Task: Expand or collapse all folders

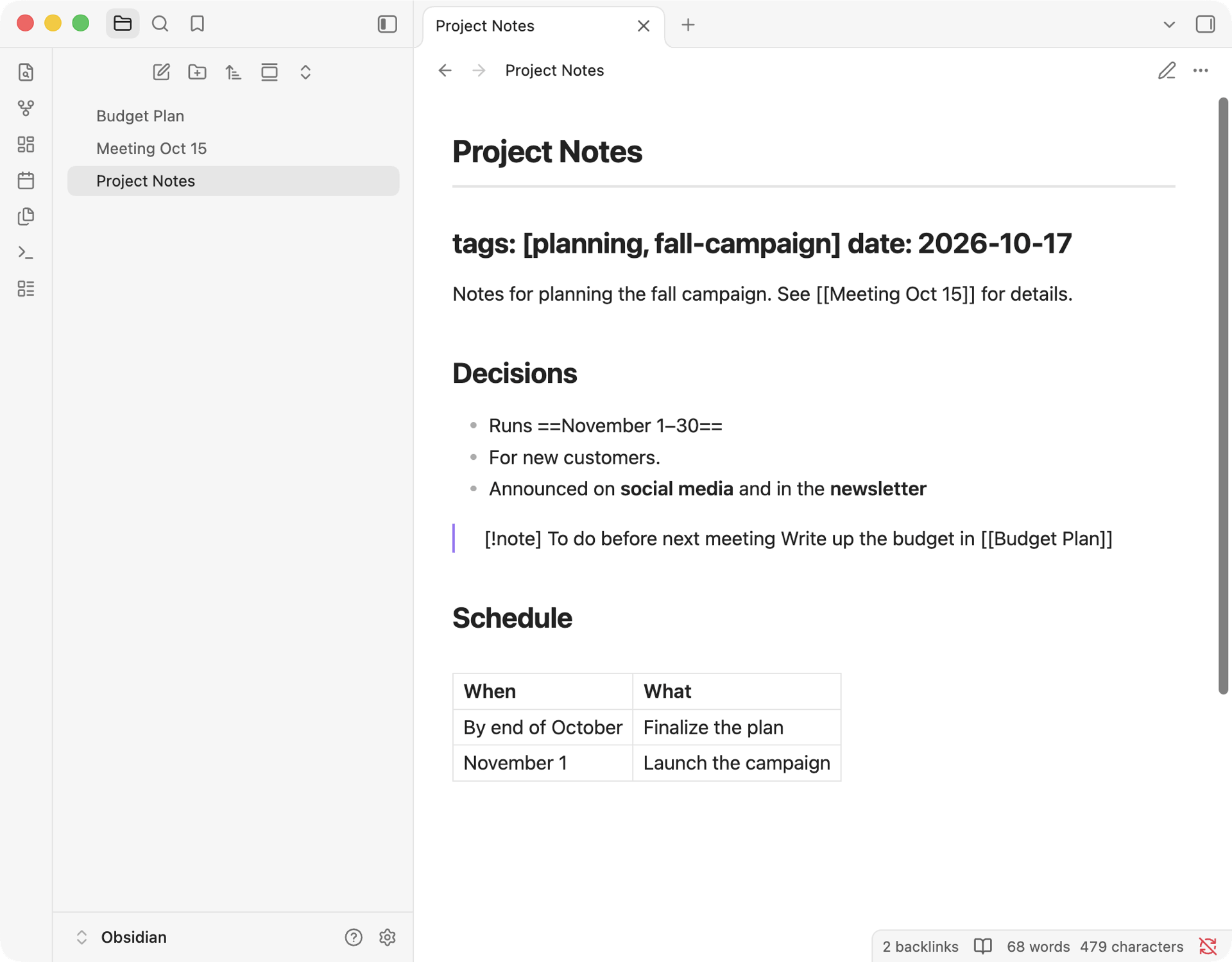Action: (305, 72)
